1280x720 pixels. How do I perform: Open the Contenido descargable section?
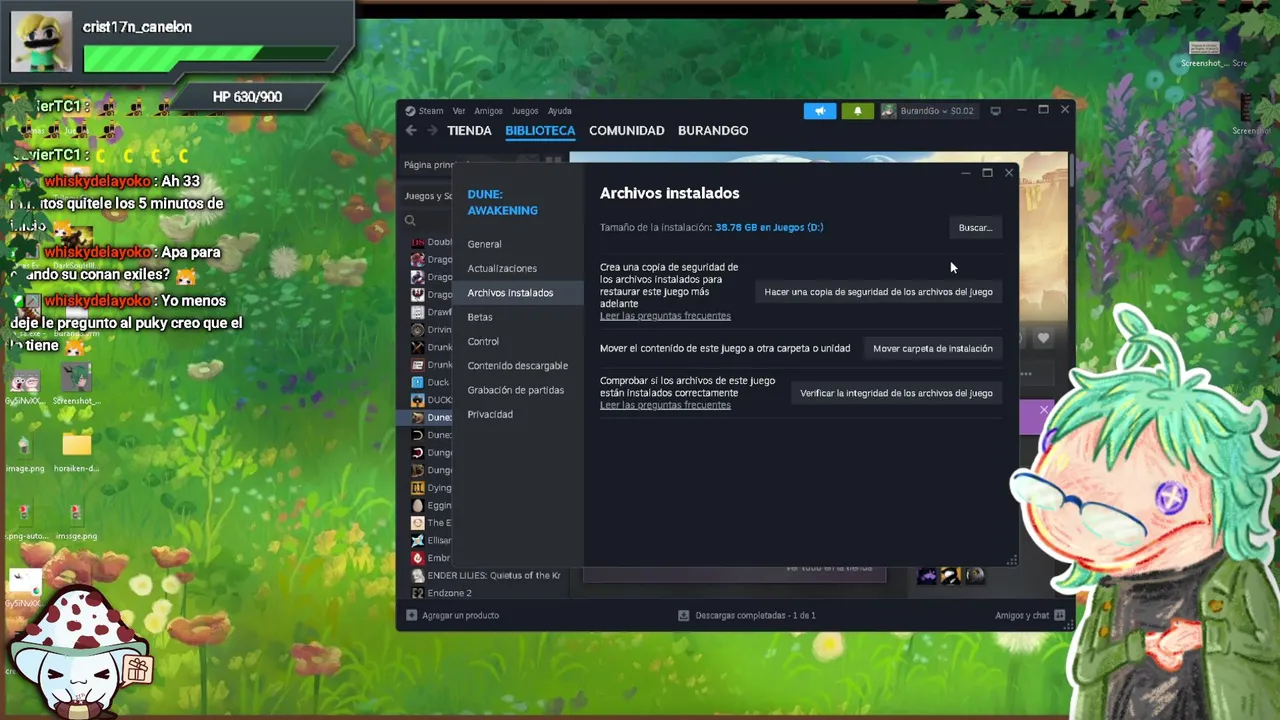coord(517,366)
